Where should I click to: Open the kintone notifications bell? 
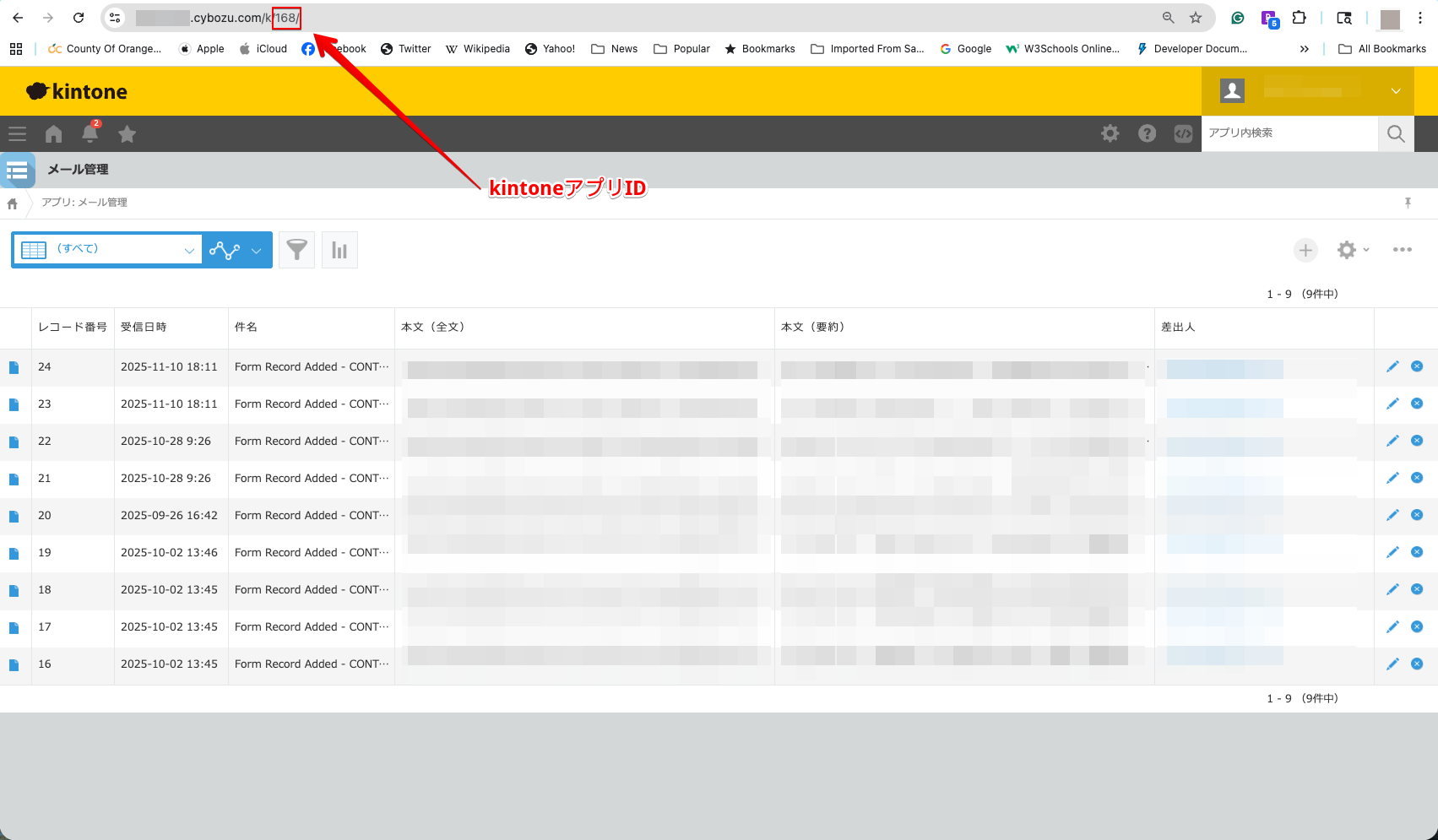[90, 133]
